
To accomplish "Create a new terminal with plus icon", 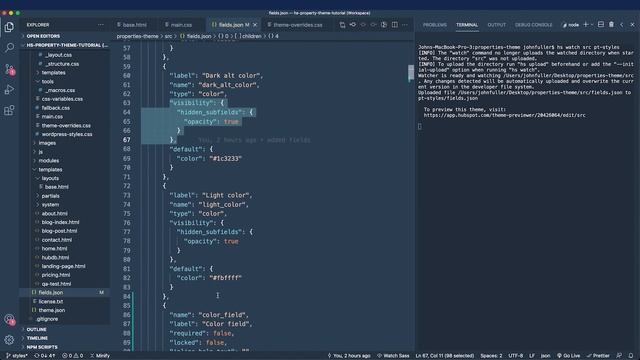I will 585,24.
